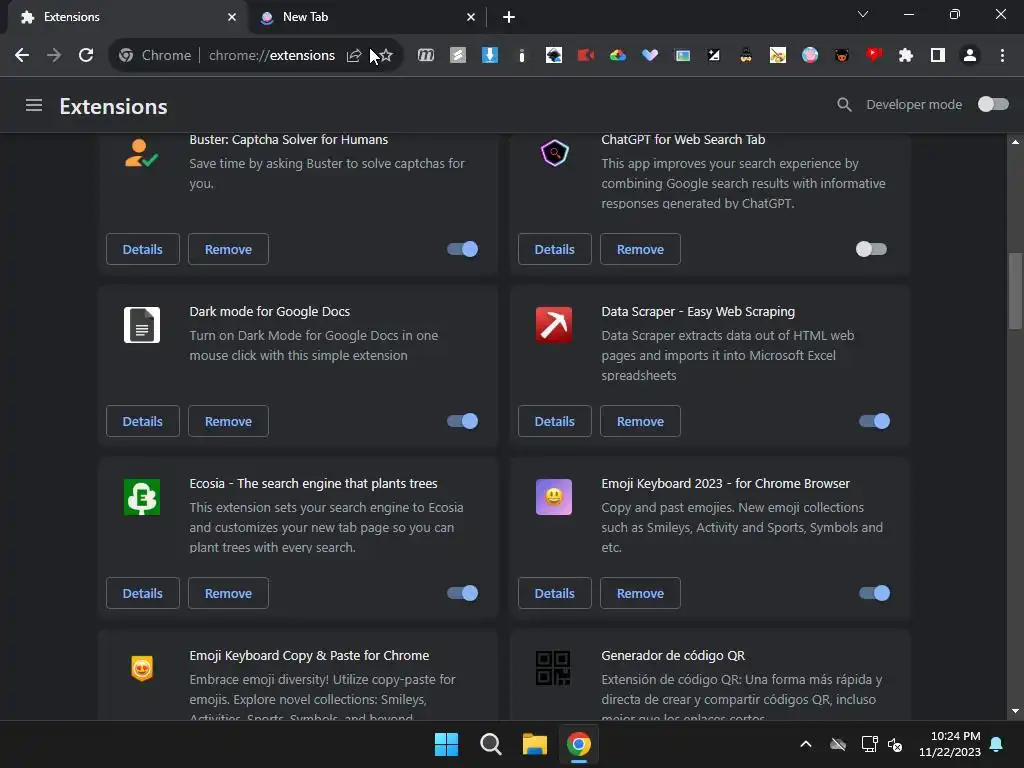The width and height of the screenshot is (1024, 768).
Task: Close the New Tab tab
Action: click(471, 17)
